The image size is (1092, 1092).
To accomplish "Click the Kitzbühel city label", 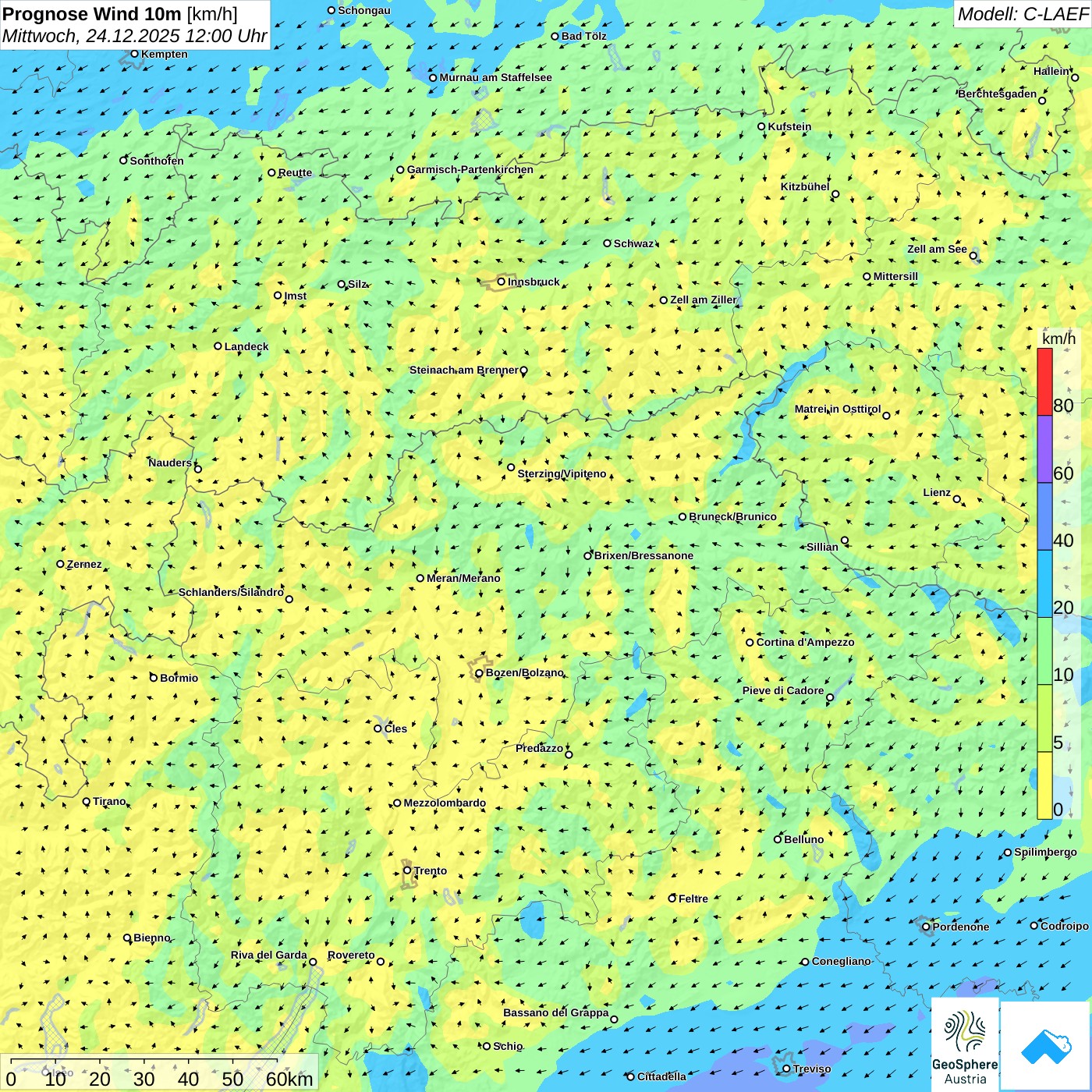I will 805,186.
